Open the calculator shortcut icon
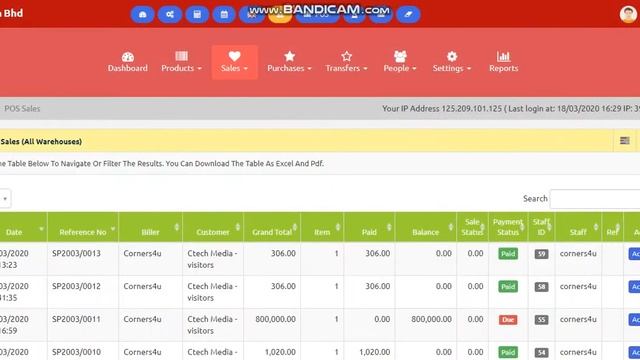This screenshot has width=640, height=360. coord(197,15)
